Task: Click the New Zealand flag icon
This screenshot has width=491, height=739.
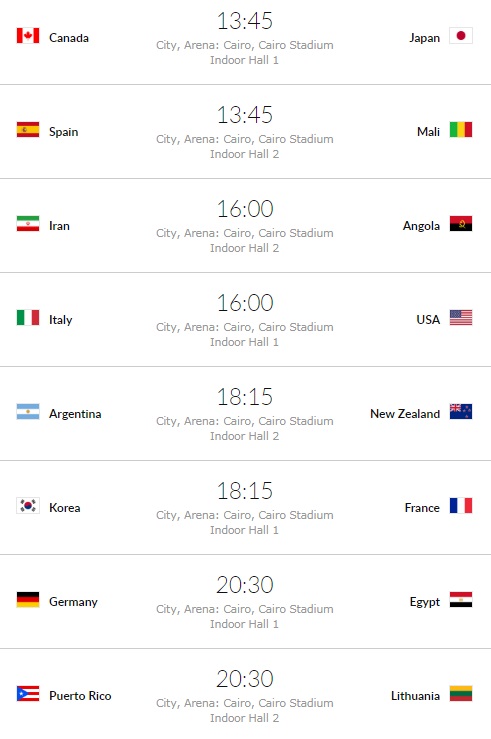Action: pyautogui.click(x=461, y=411)
